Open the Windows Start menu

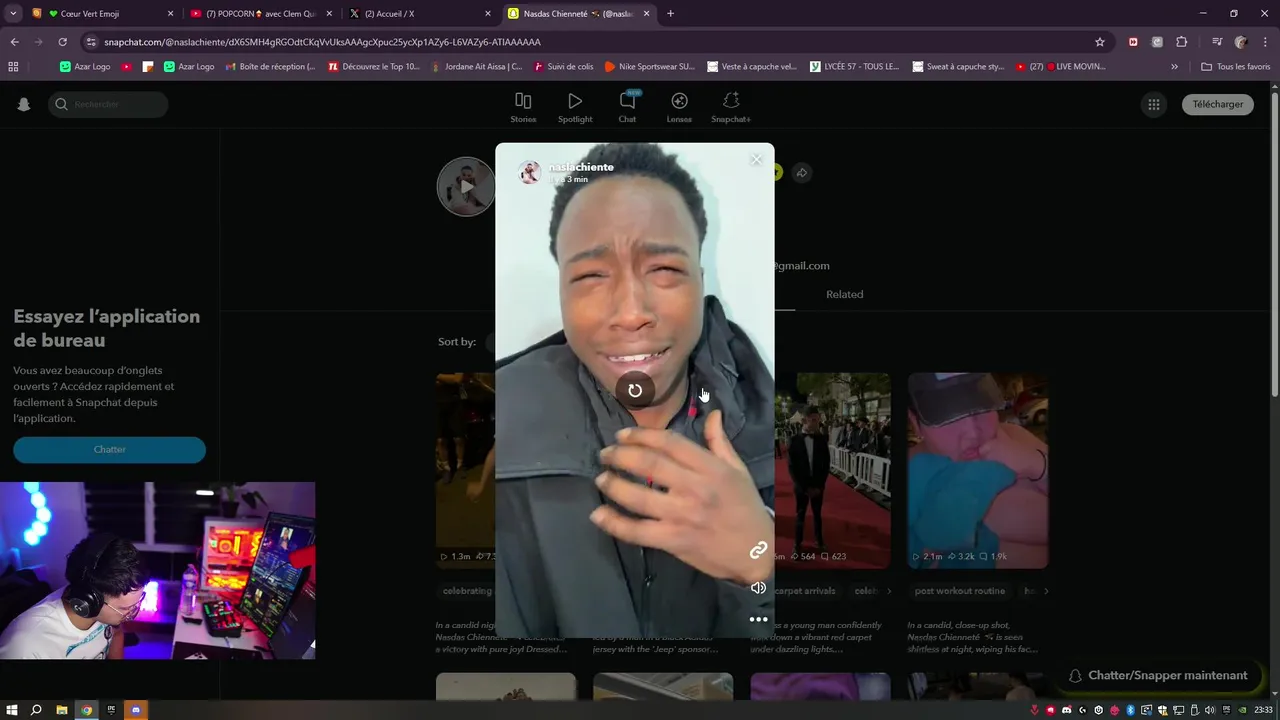pyautogui.click(x=12, y=710)
